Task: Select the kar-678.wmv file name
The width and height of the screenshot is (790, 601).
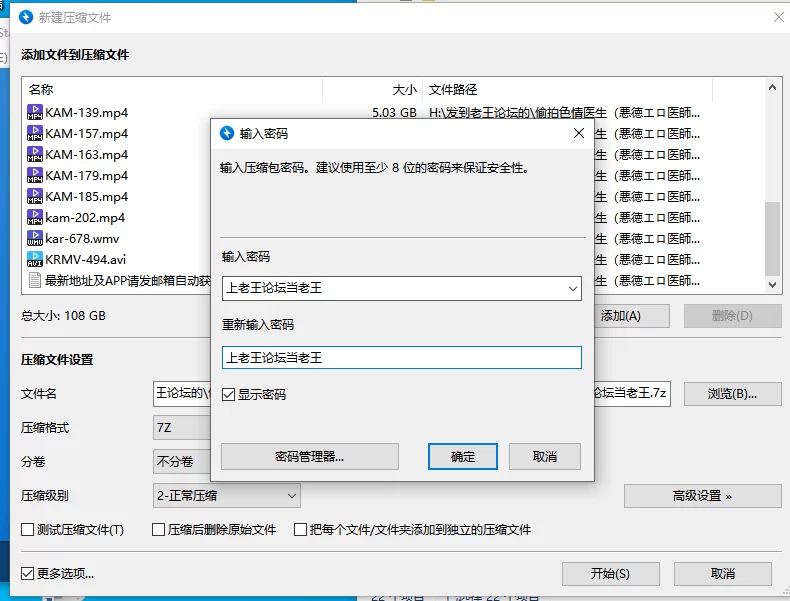Action: 82,239
